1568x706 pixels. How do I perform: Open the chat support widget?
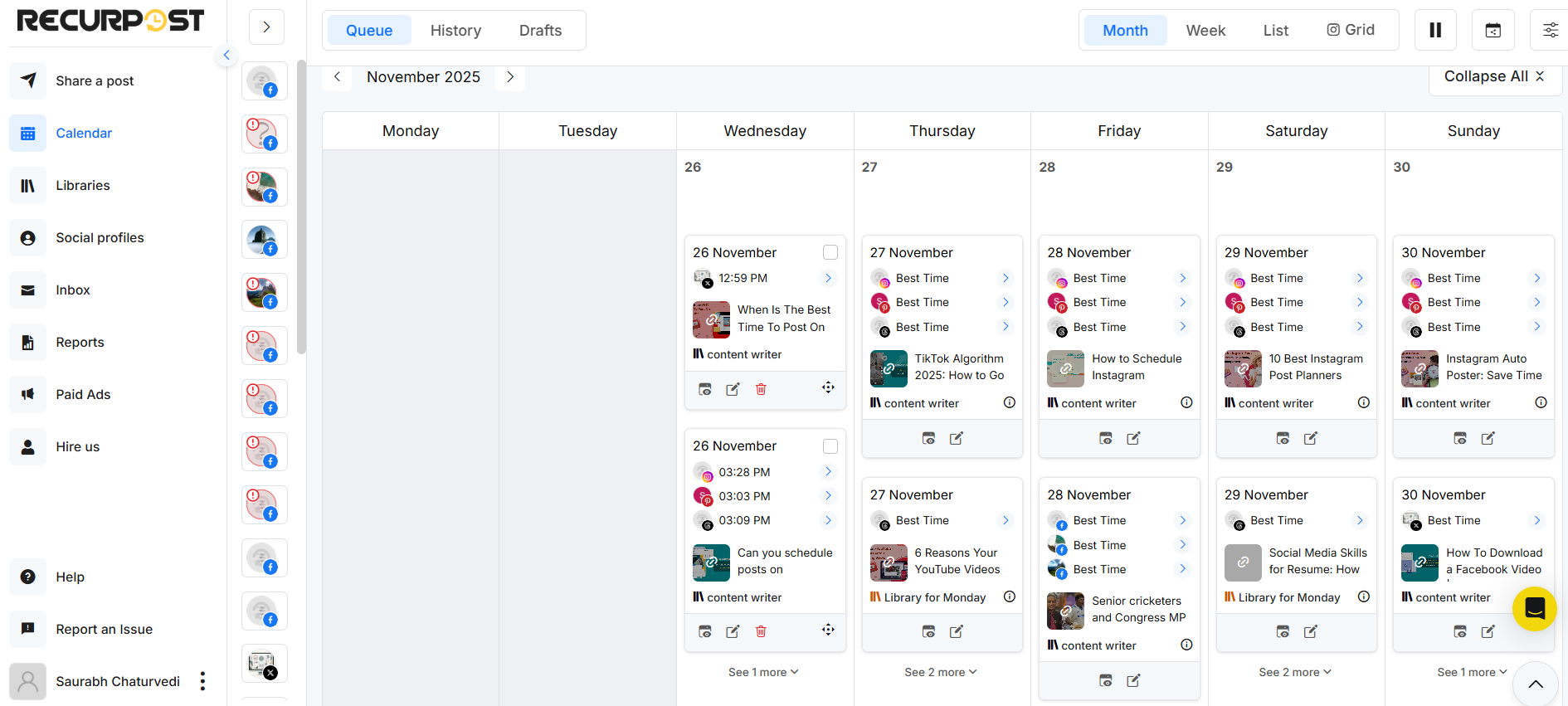tap(1535, 609)
